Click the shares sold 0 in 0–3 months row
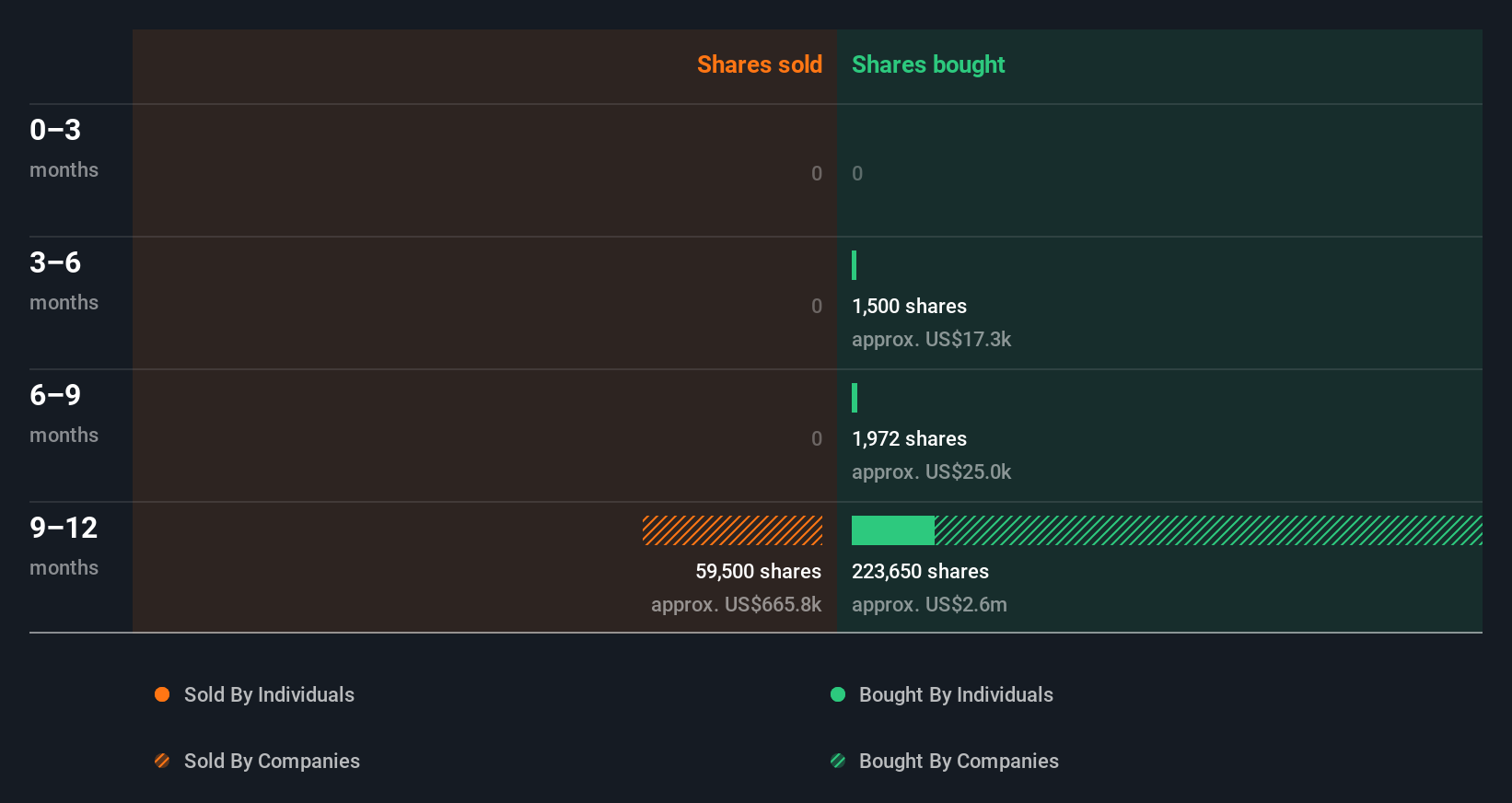Screen dimensions: 1512x803 817,173
